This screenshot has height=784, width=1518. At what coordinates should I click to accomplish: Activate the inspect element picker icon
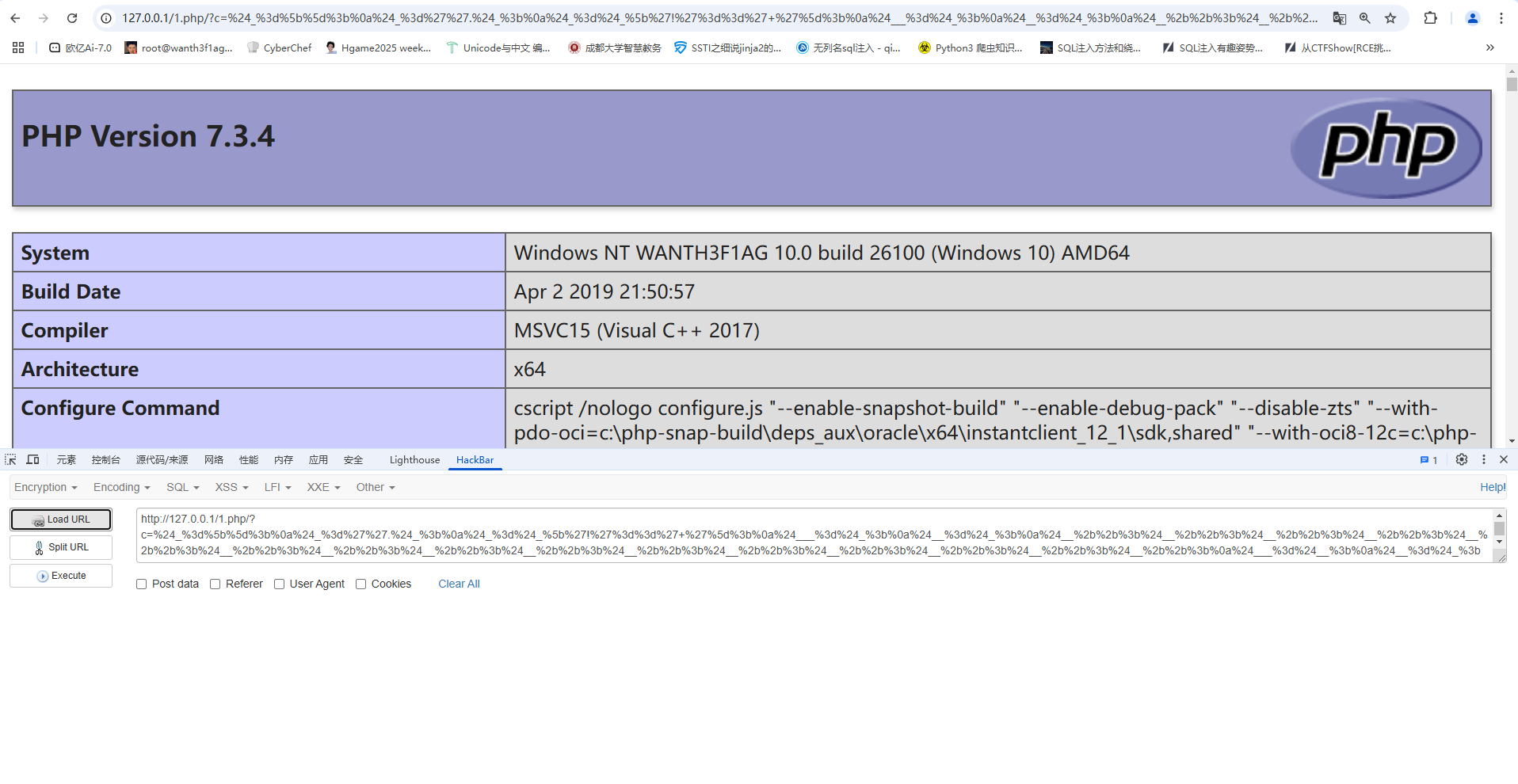[x=10, y=459]
